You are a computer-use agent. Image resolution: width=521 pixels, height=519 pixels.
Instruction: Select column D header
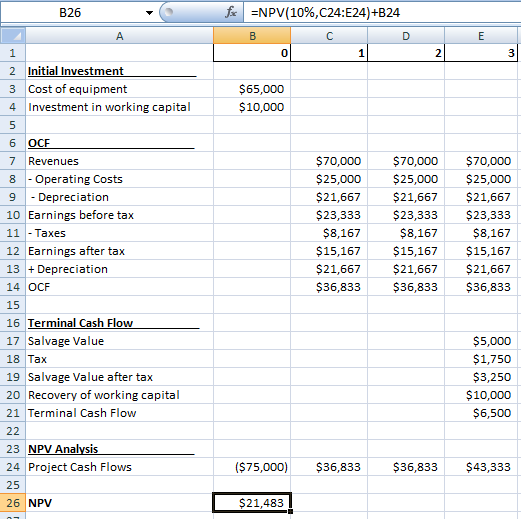406,36
